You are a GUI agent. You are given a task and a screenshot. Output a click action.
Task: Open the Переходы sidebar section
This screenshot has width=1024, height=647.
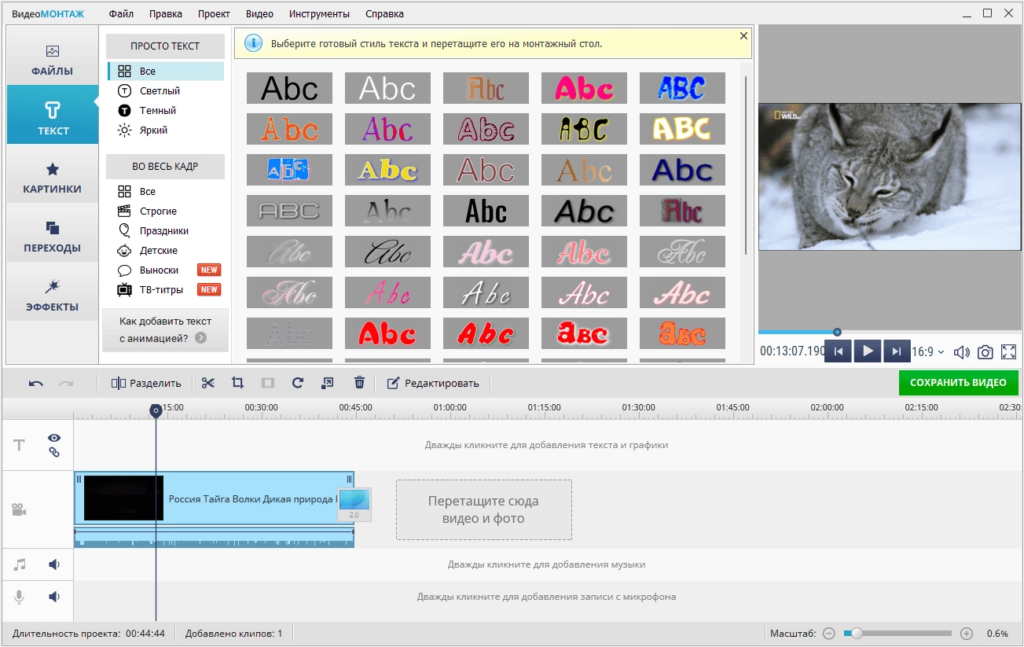click(x=52, y=237)
